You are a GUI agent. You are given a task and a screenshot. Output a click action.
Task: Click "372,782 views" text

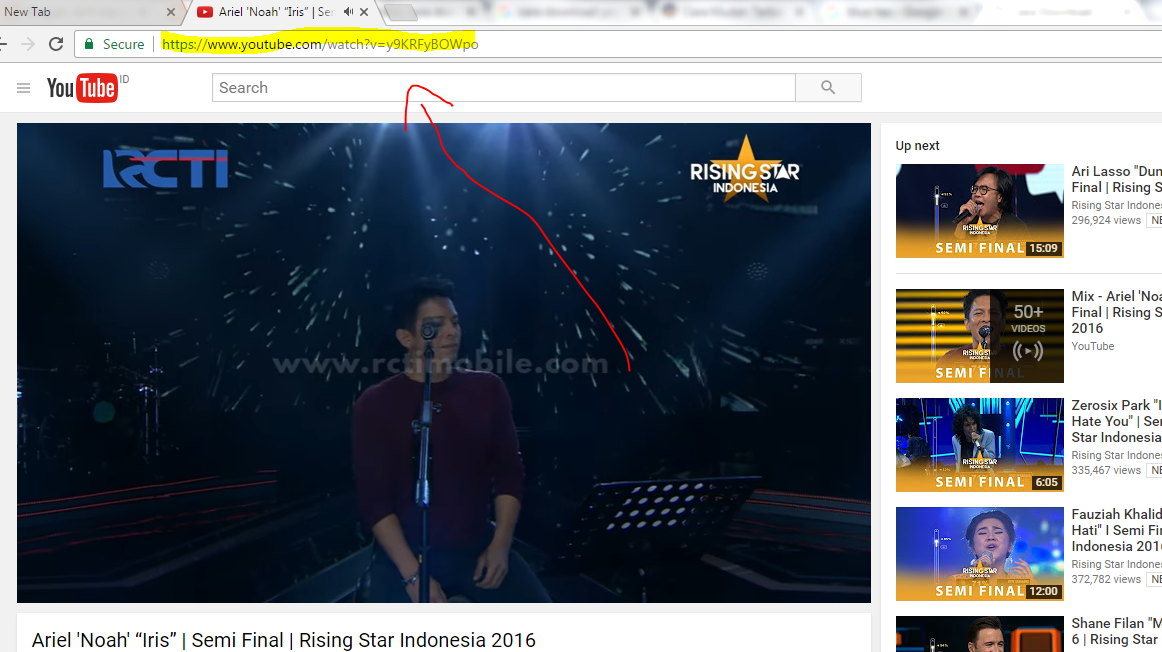point(1106,579)
